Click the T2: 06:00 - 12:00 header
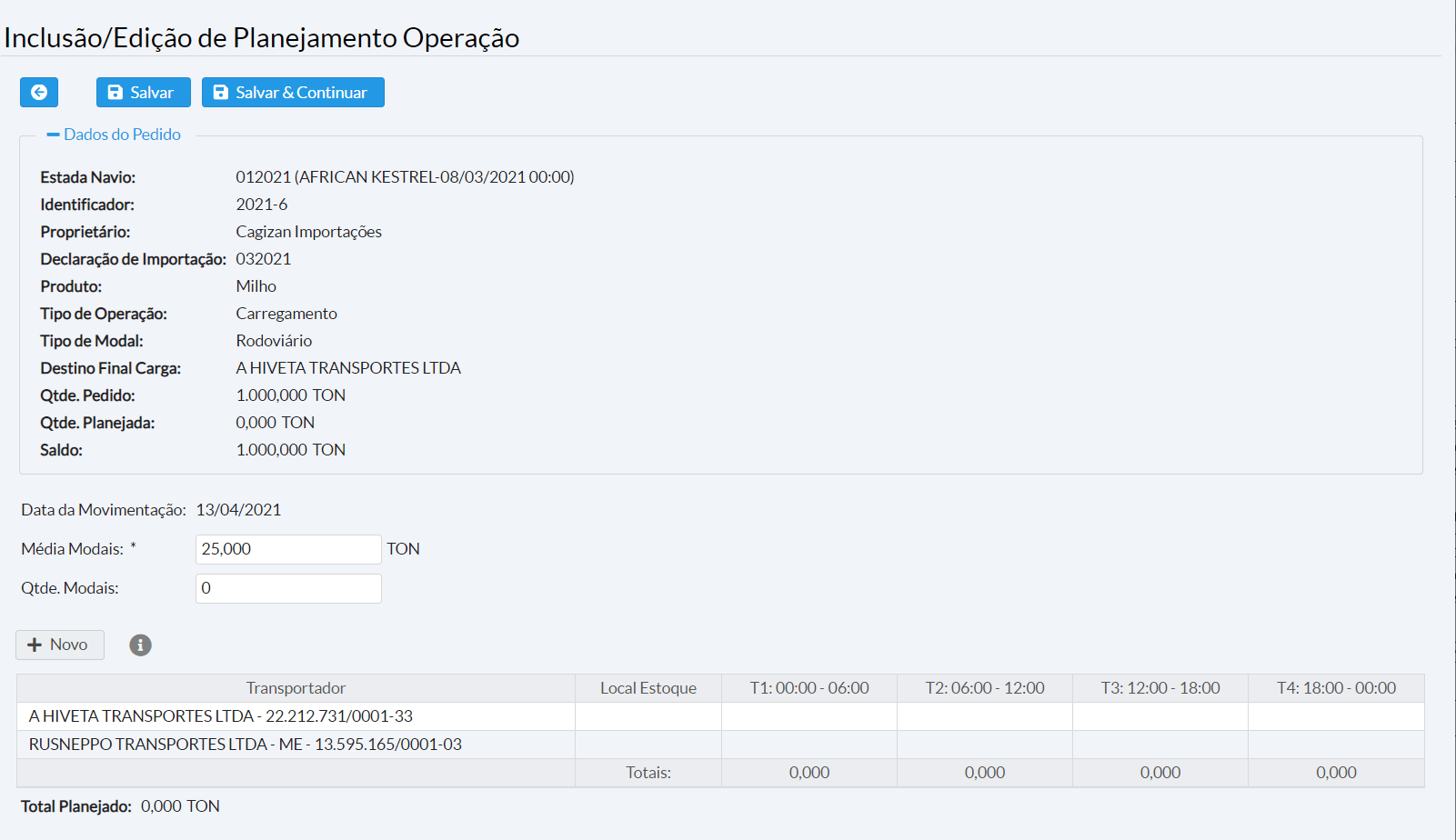The width and height of the screenshot is (1456, 840). [x=985, y=688]
